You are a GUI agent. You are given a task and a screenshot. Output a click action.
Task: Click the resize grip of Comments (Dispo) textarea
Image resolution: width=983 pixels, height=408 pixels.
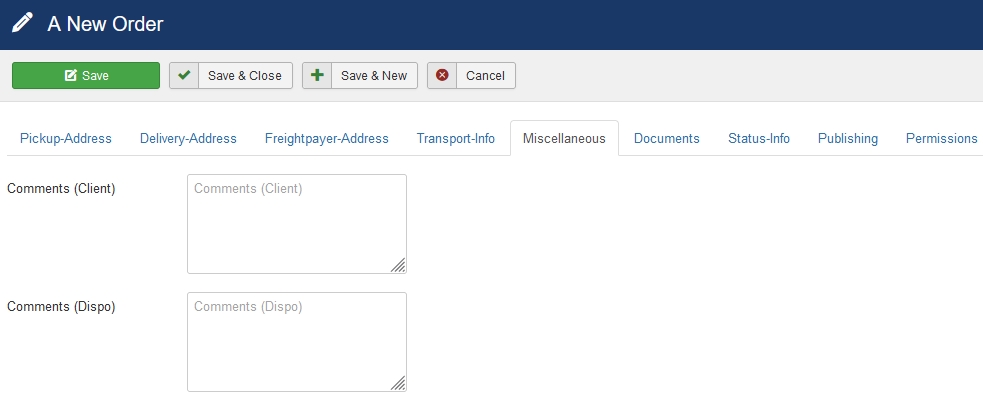pos(398,383)
